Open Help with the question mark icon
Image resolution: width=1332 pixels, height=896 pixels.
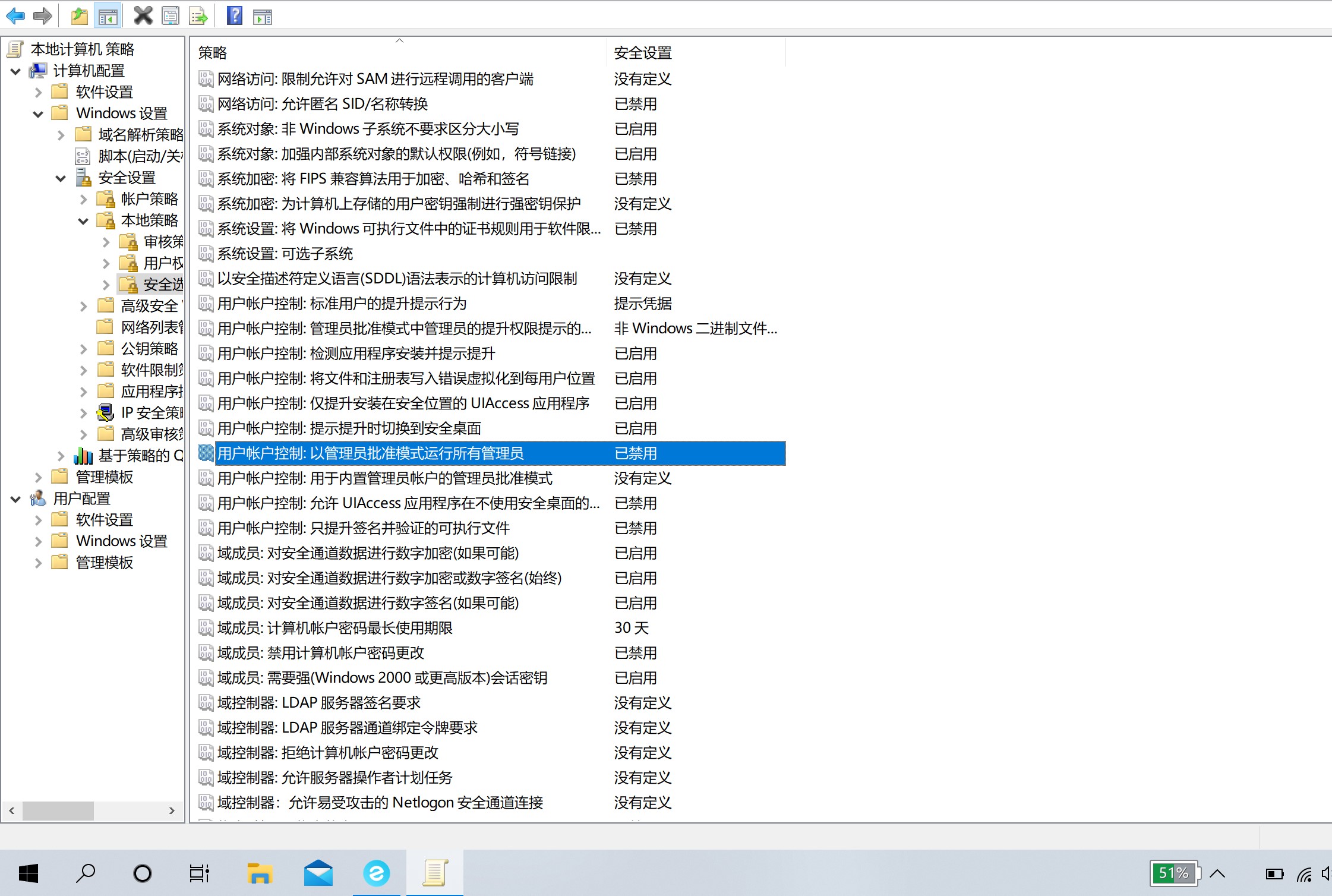235,16
